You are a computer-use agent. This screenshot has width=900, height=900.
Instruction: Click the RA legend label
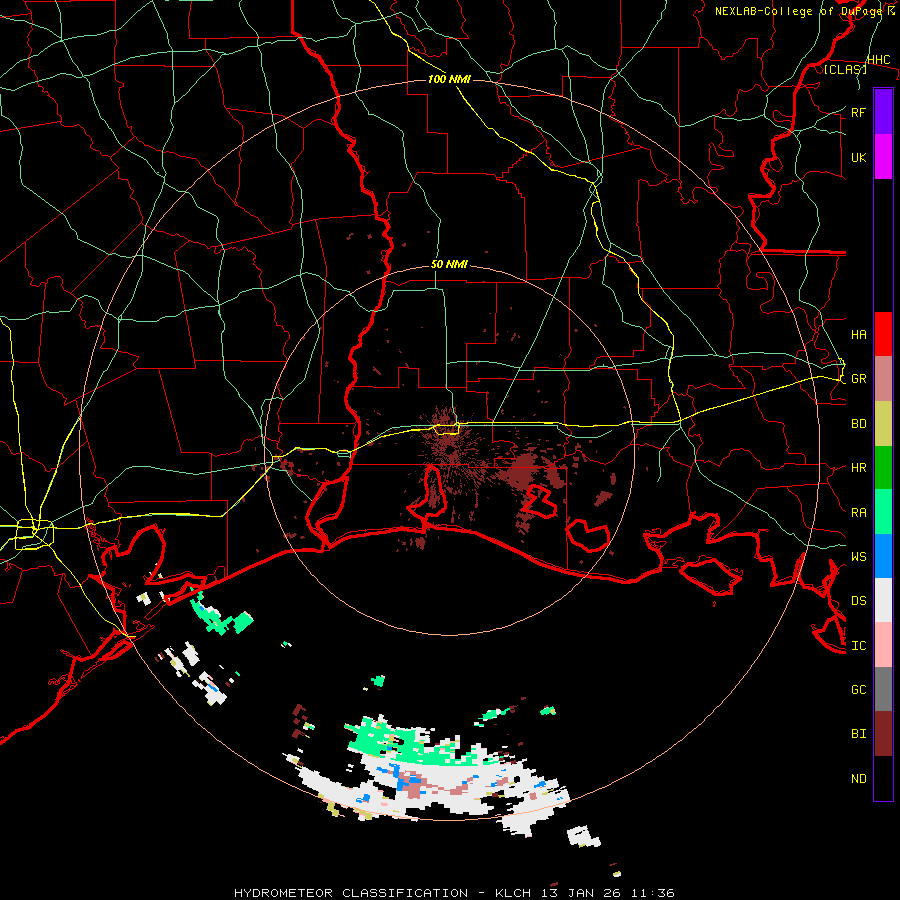click(x=858, y=512)
